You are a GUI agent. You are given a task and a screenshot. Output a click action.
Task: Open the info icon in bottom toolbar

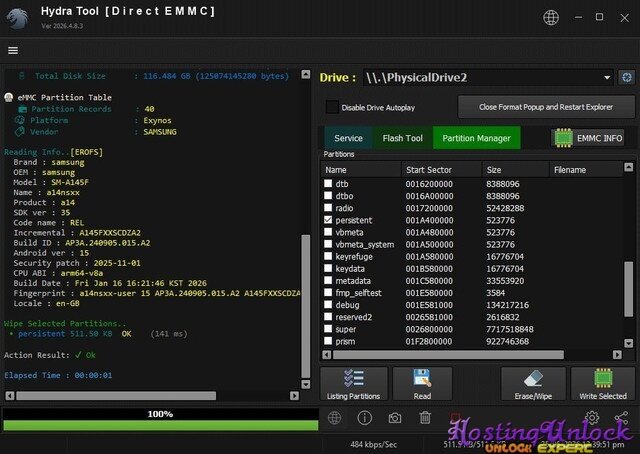(x=364, y=418)
